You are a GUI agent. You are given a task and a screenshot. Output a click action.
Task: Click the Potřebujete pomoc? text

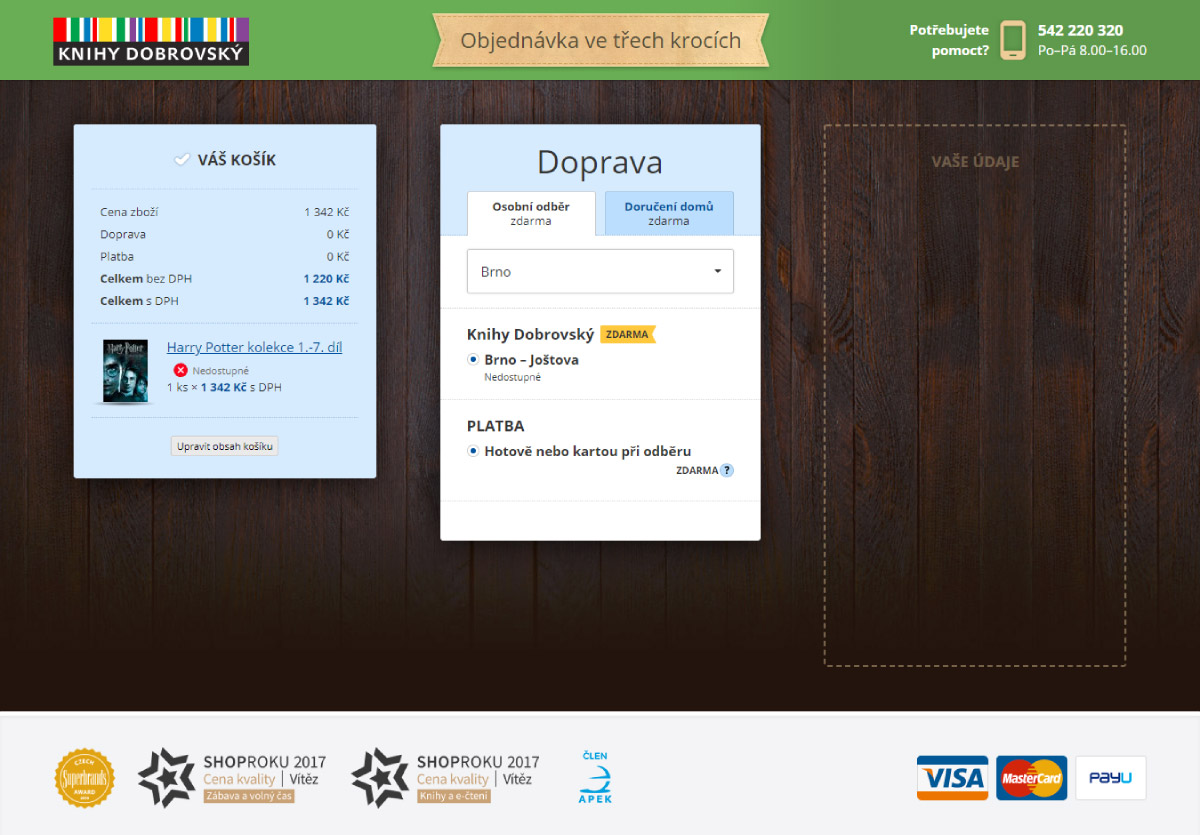point(949,40)
